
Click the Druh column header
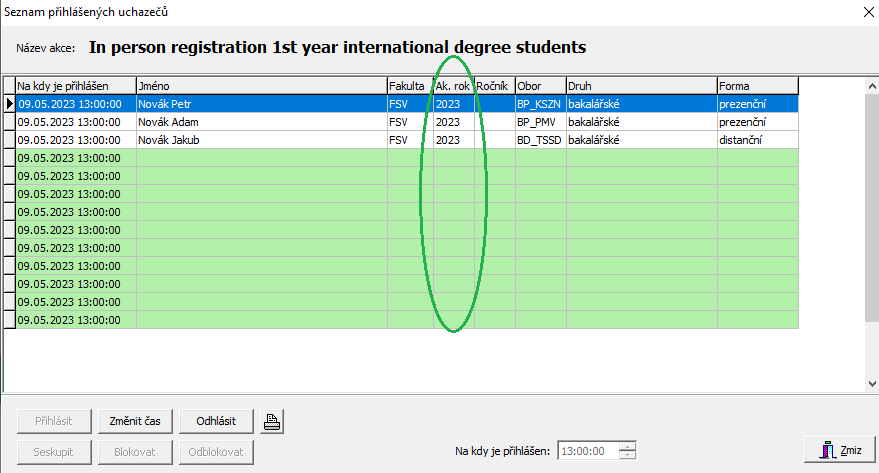[640, 86]
